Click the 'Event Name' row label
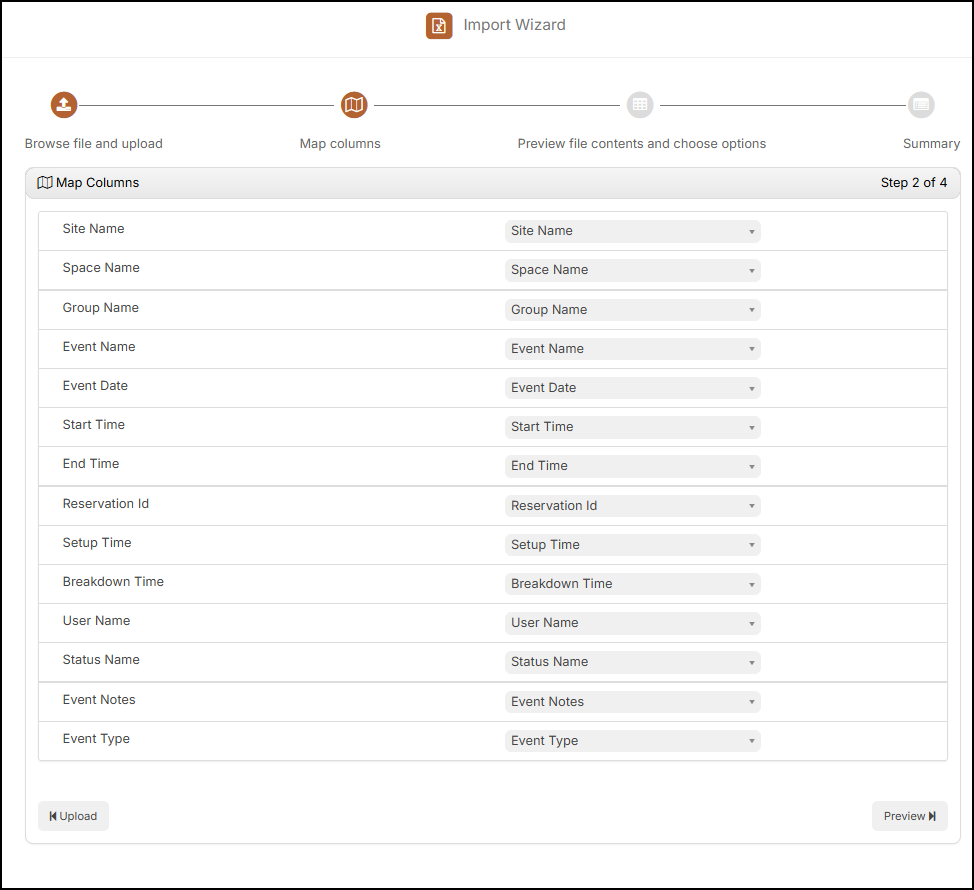The height and width of the screenshot is (890, 974). [99, 347]
